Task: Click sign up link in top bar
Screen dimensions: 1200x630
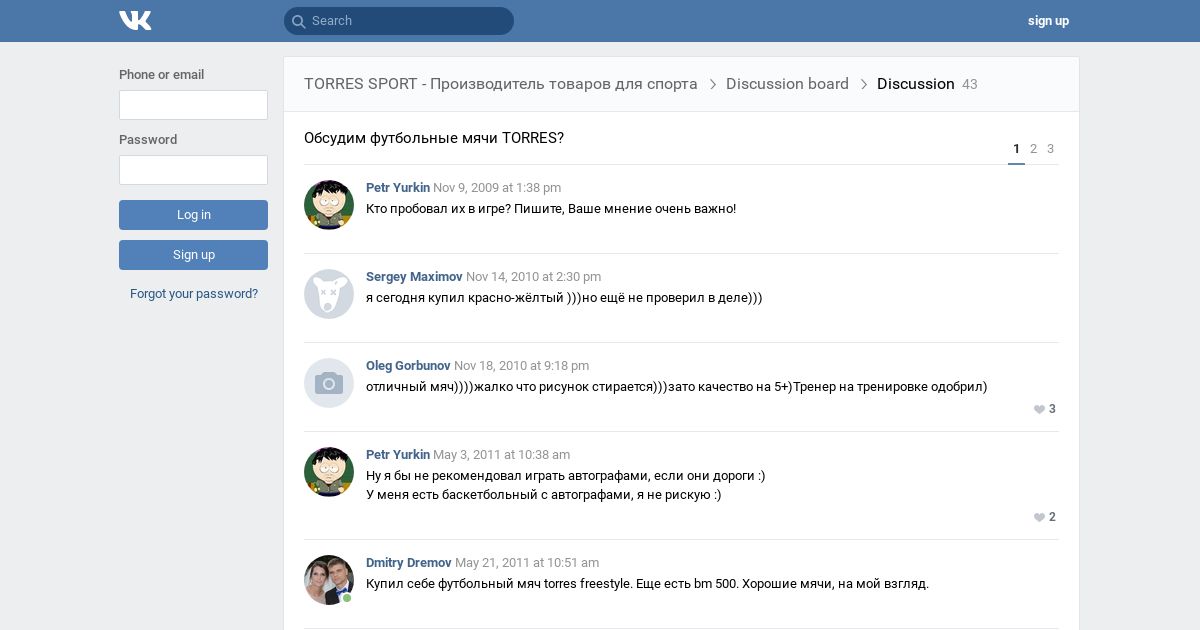Action: [x=1048, y=21]
